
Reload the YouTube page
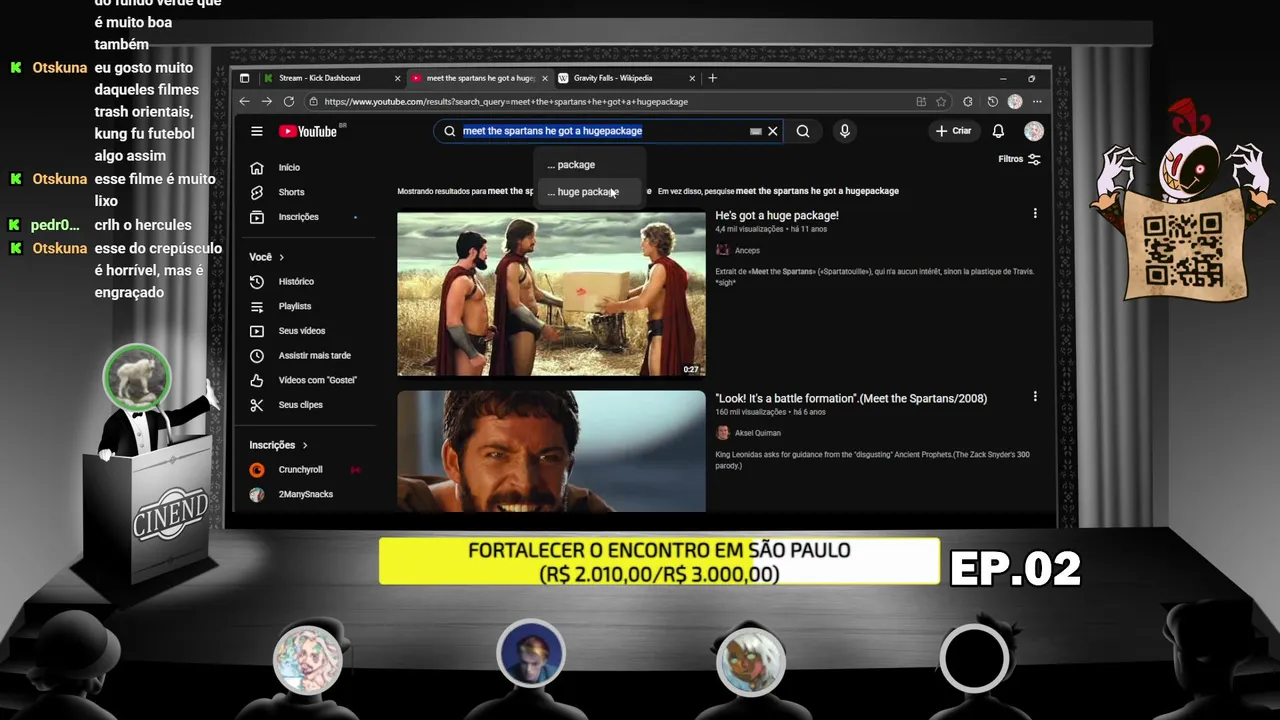tap(289, 101)
